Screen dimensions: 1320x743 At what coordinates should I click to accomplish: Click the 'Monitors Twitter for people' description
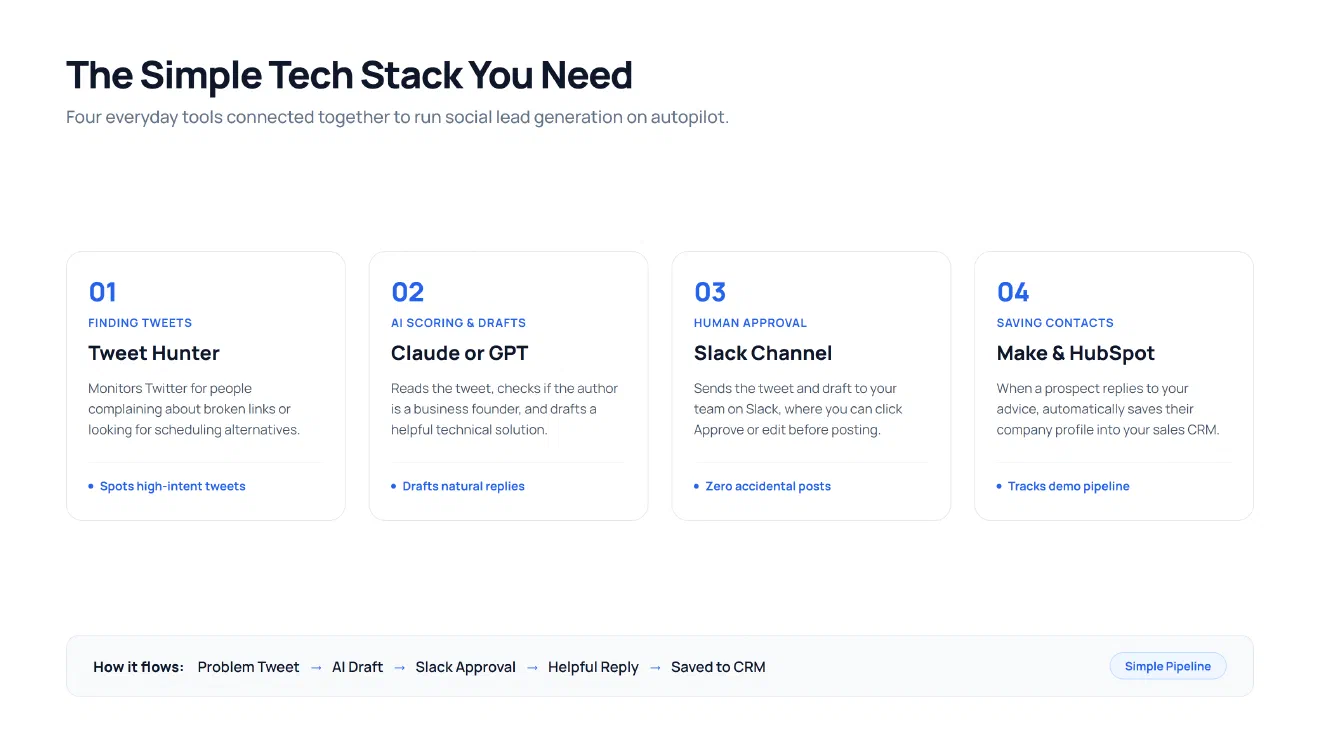click(x=194, y=409)
